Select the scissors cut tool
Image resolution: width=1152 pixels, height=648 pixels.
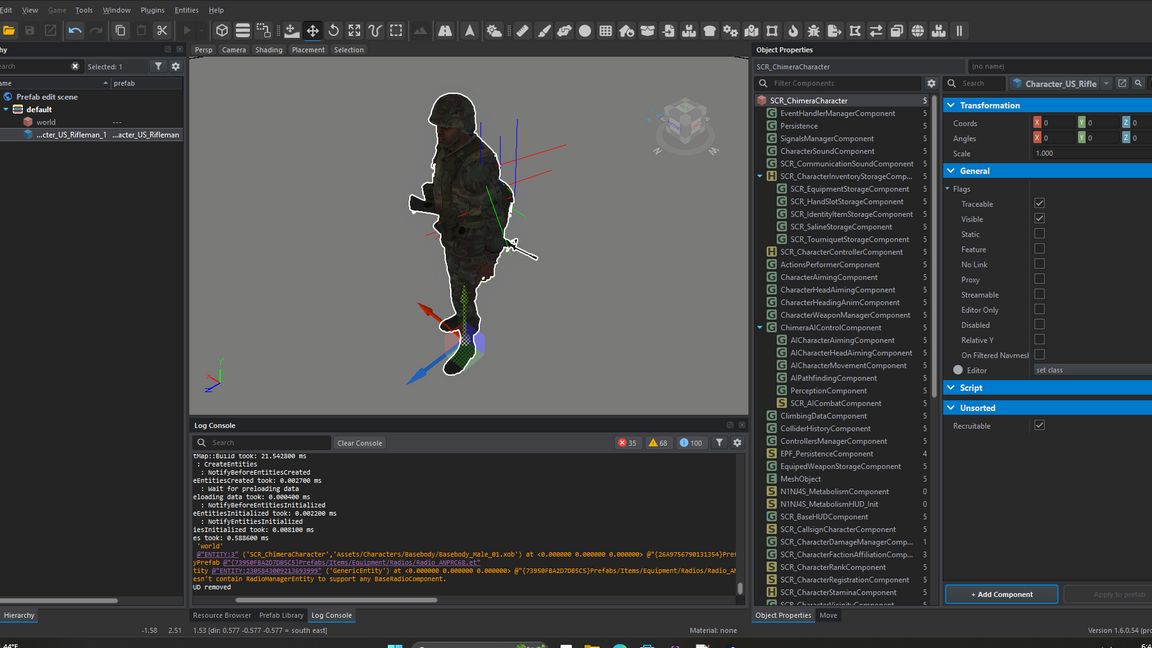pyautogui.click(x=162, y=31)
